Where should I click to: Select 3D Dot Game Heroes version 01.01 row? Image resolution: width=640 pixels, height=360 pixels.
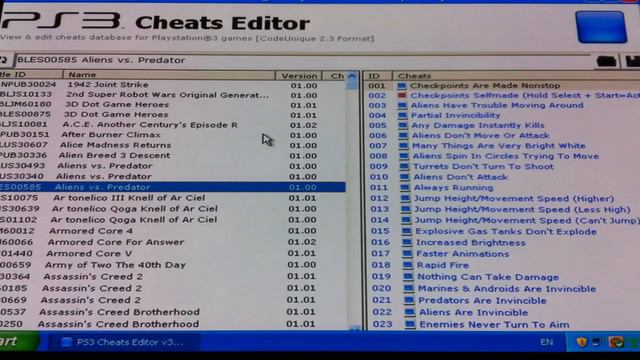tap(173, 104)
